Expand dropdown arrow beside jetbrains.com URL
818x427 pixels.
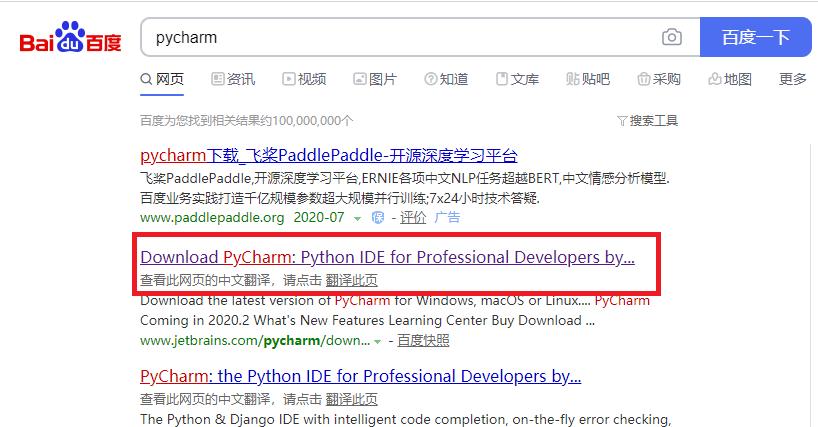click(378, 341)
